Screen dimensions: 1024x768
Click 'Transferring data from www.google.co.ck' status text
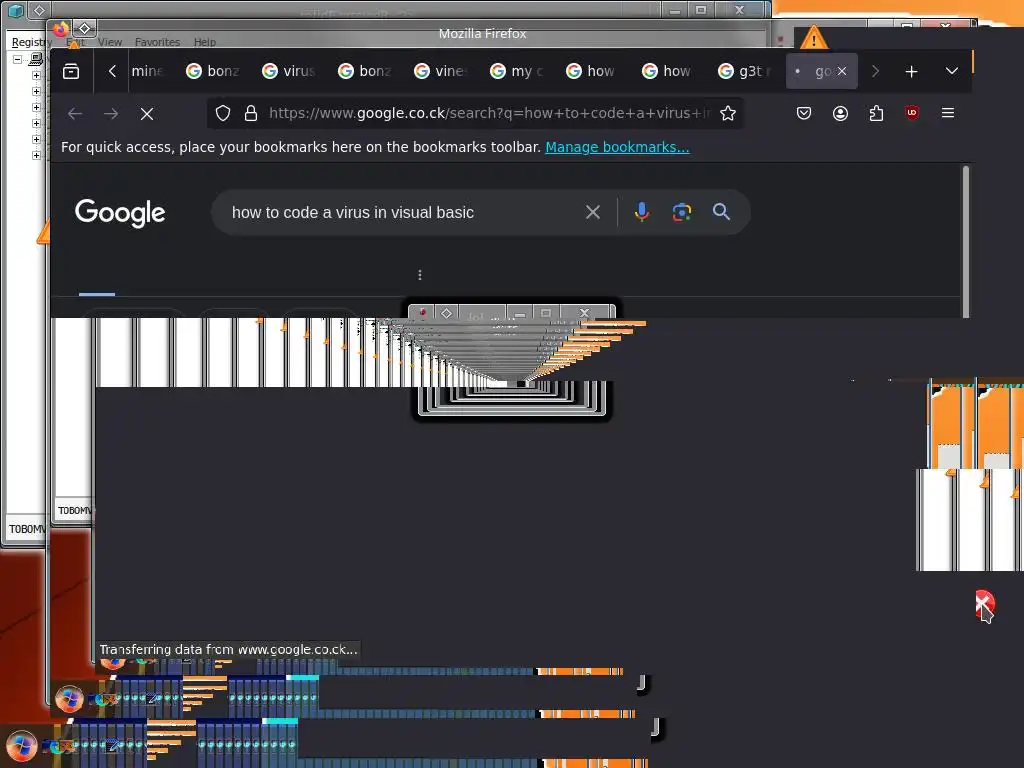pyautogui.click(x=229, y=650)
